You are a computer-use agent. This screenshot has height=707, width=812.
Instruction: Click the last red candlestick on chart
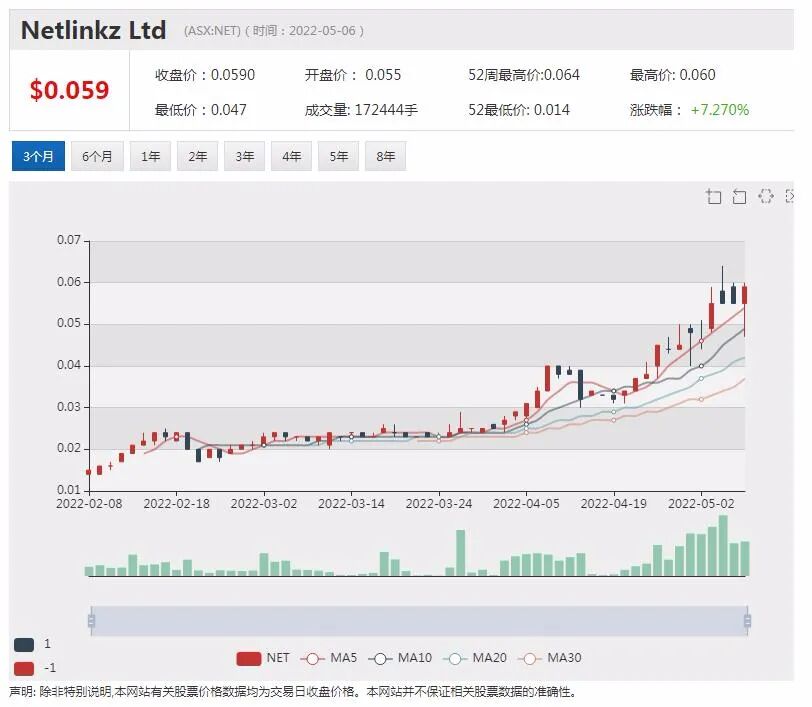coord(745,295)
